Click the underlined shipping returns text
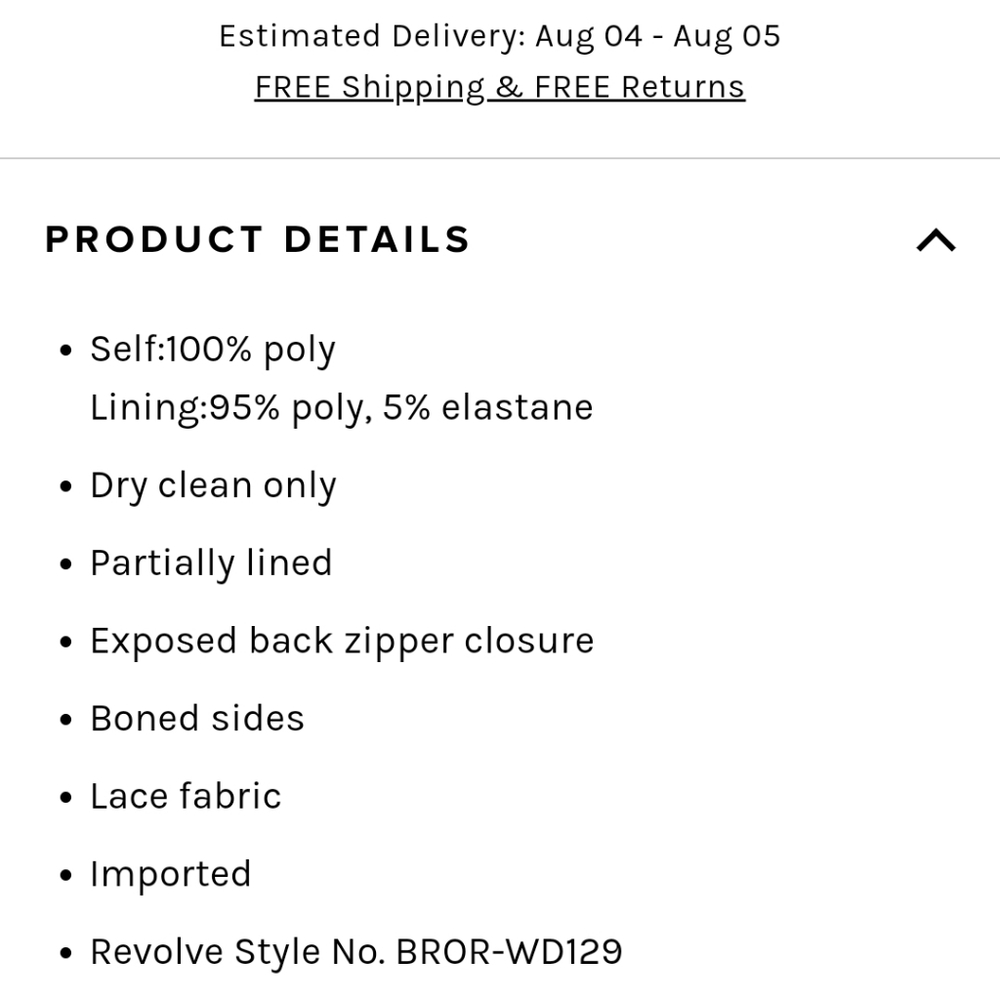The image size is (1000, 1000). 498,87
